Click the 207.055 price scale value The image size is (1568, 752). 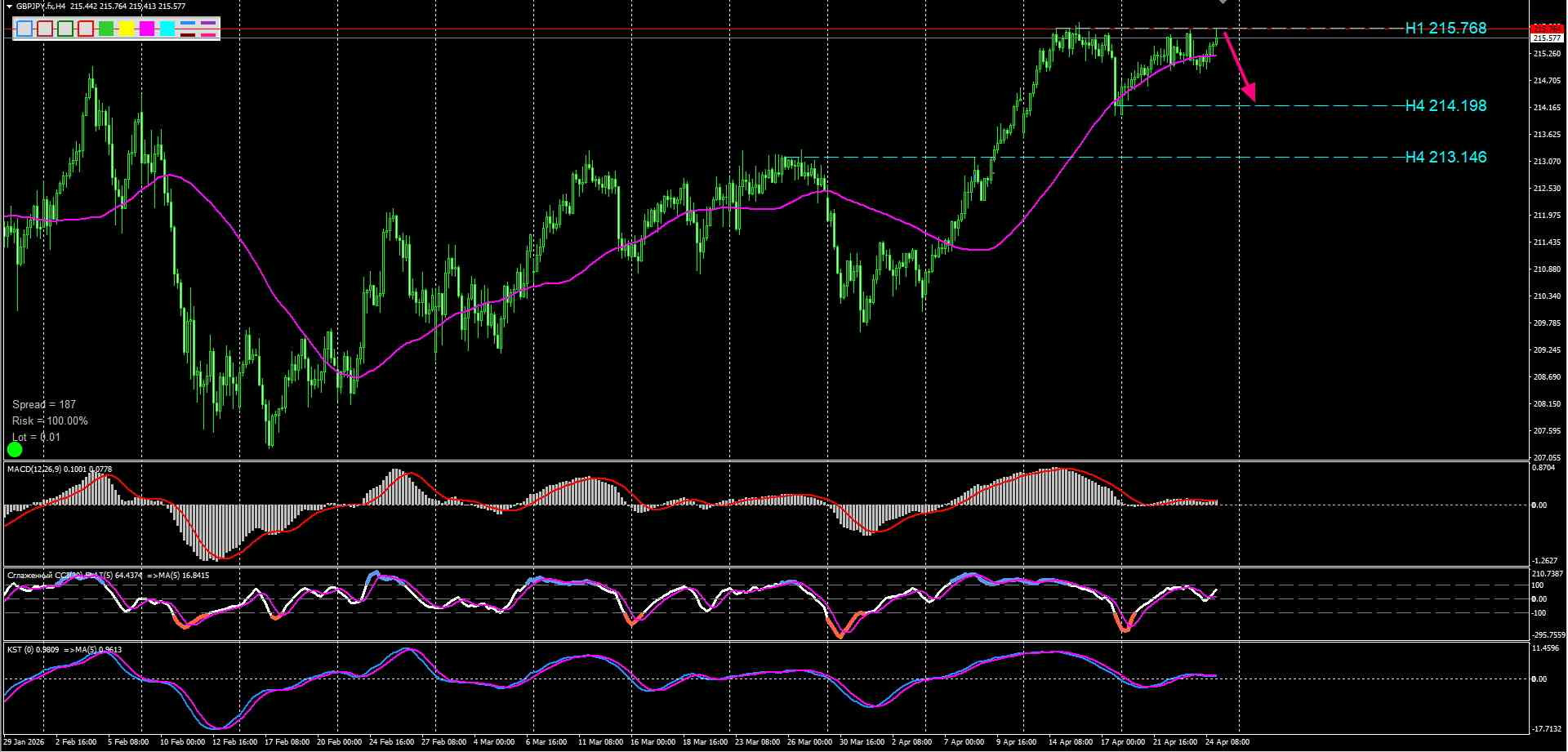1547,458
